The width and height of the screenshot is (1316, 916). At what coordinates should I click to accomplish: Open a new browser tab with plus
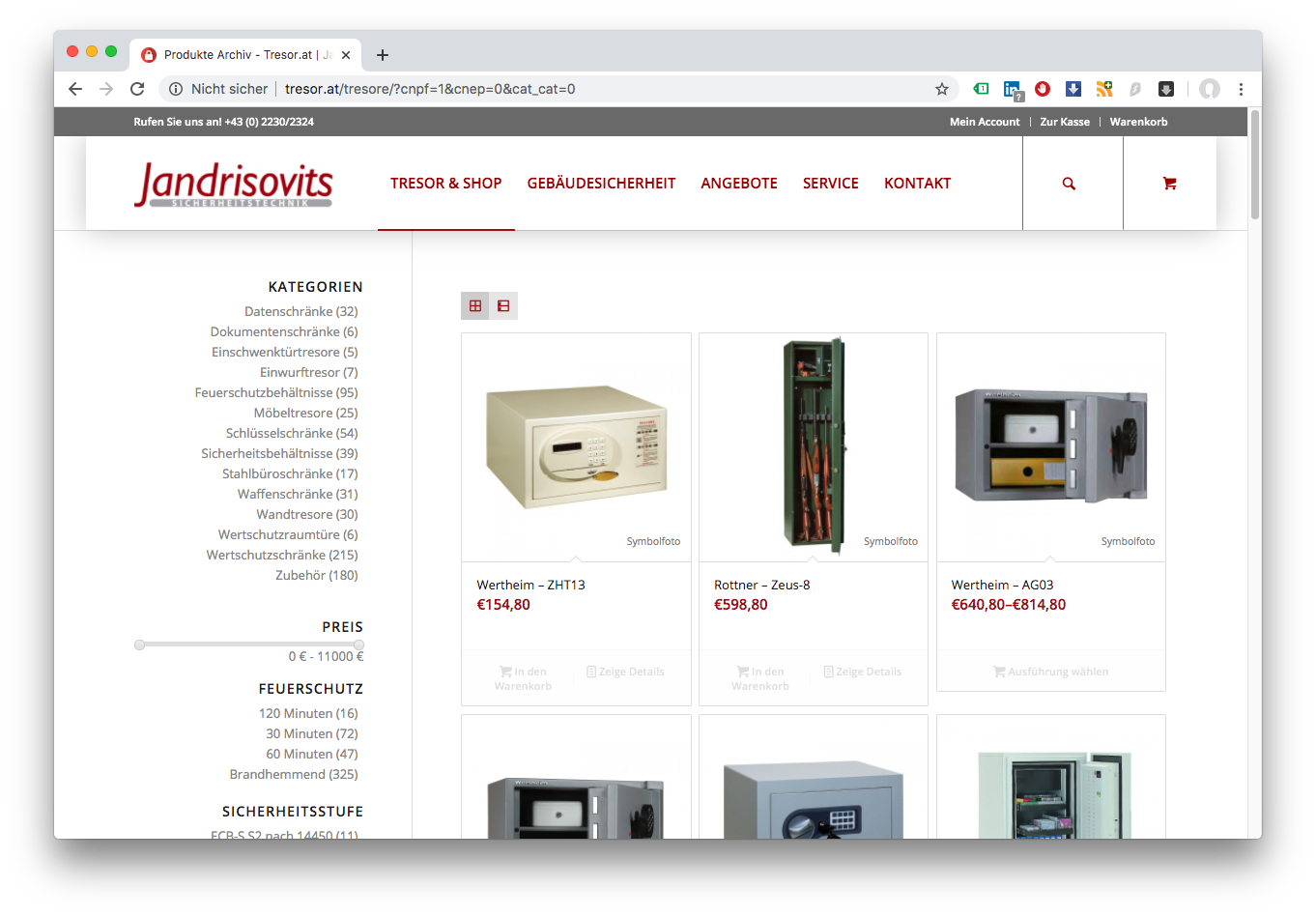pyautogui.click(x=383, y=55)
